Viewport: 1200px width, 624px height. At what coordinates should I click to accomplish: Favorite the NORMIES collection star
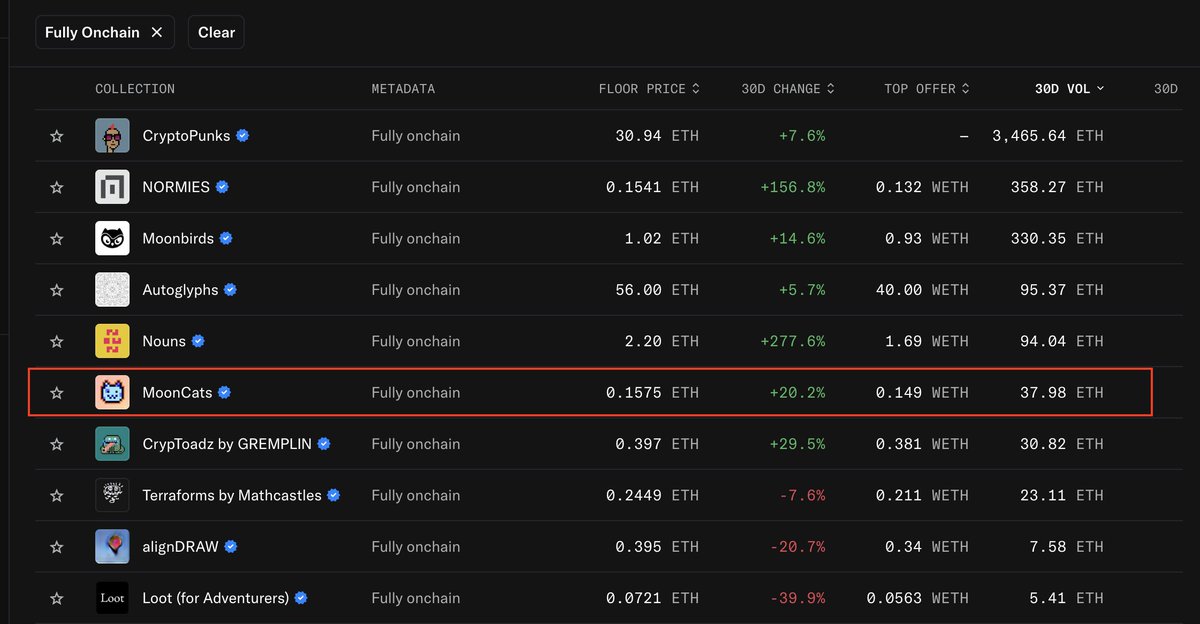pyautogui.click(x=57, y=187)
